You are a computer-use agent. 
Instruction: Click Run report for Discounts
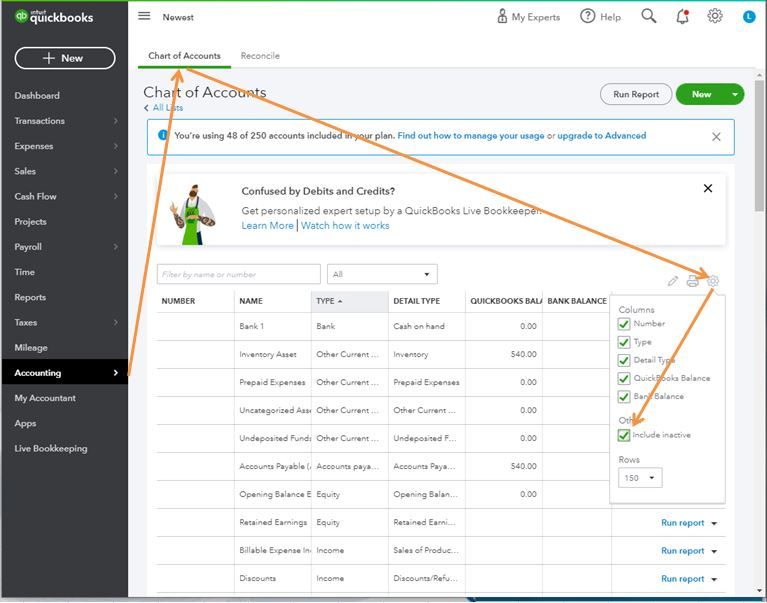(682, 579)
